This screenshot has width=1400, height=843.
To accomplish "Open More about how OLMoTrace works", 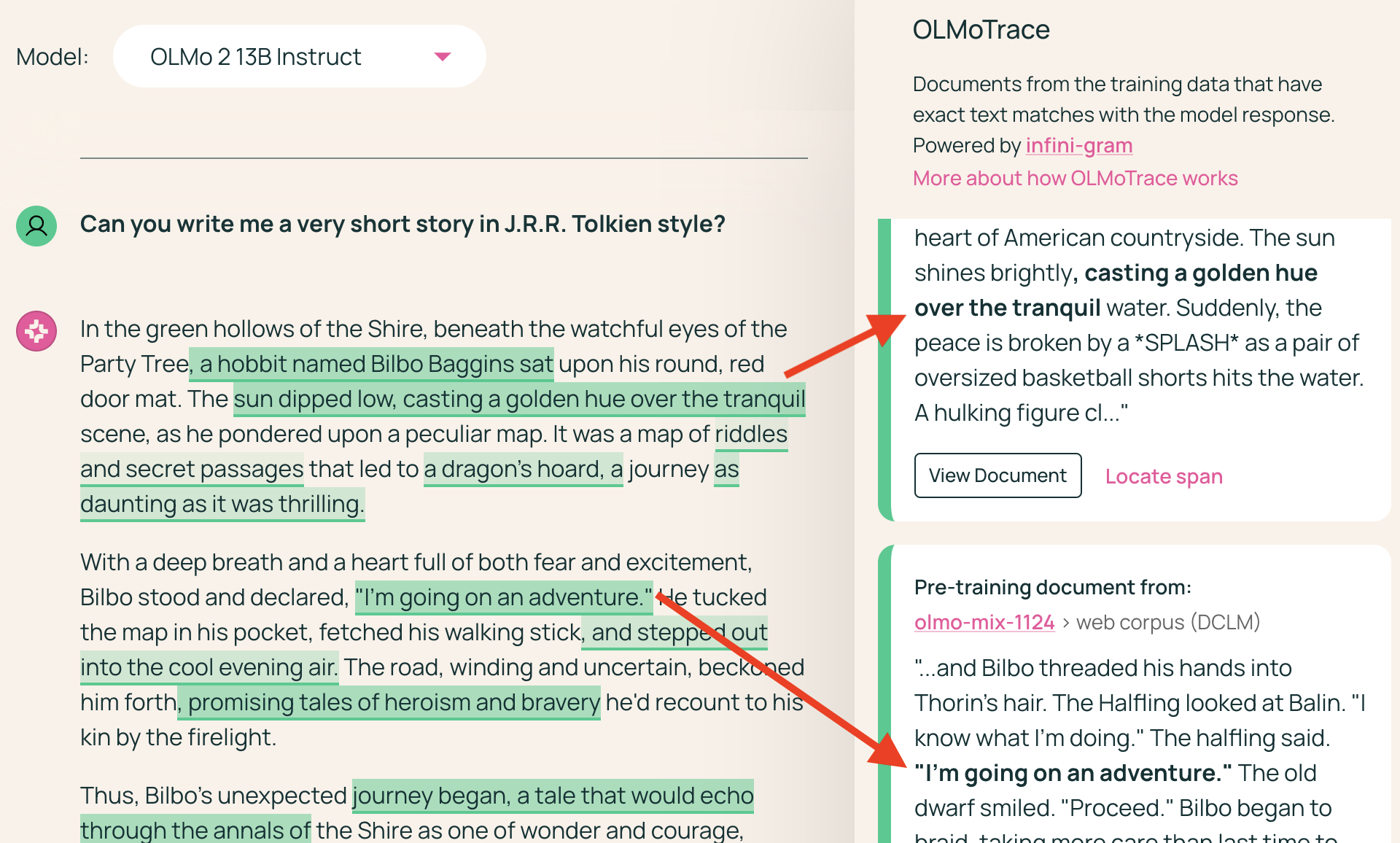I will pyautogui.click(x=1075, y=179).
